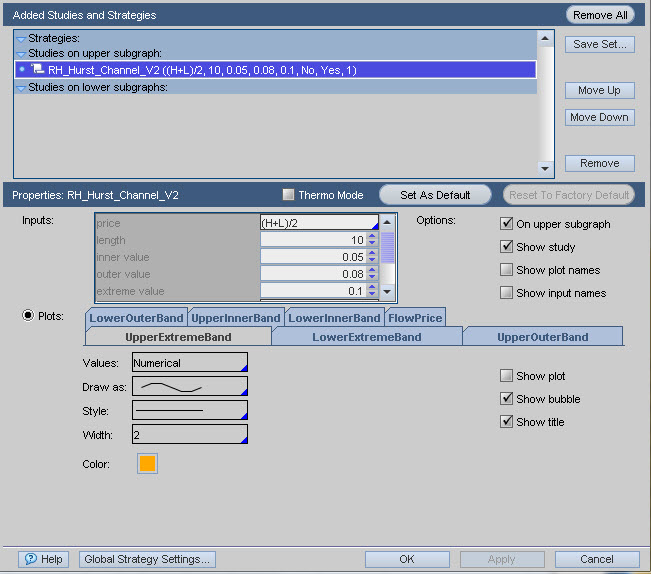Click the script icon beside RH_Hurst_Channel_V2
This screenshot has width=651, height=574.
click(x=38, y=69)
